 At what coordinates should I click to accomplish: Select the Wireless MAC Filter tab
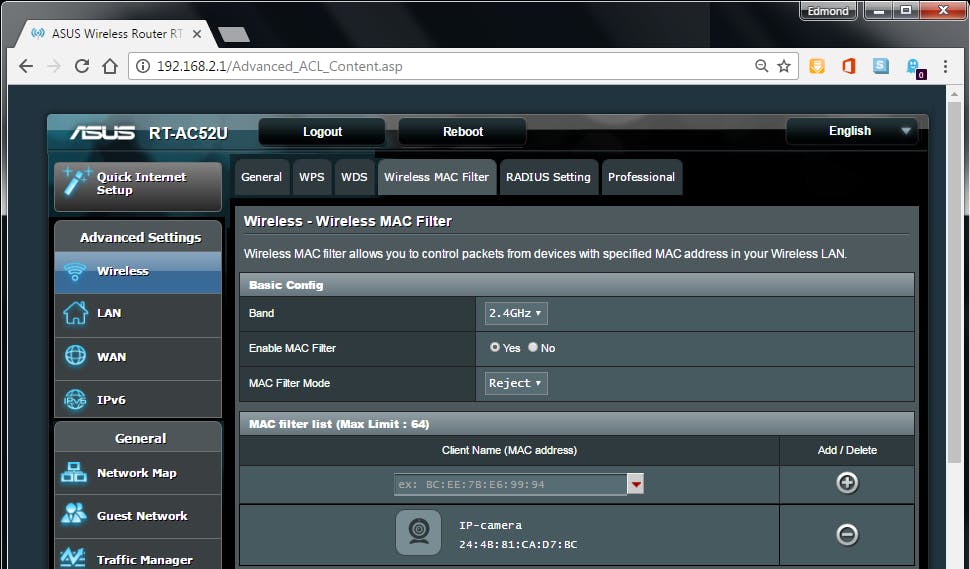(437, 177)
